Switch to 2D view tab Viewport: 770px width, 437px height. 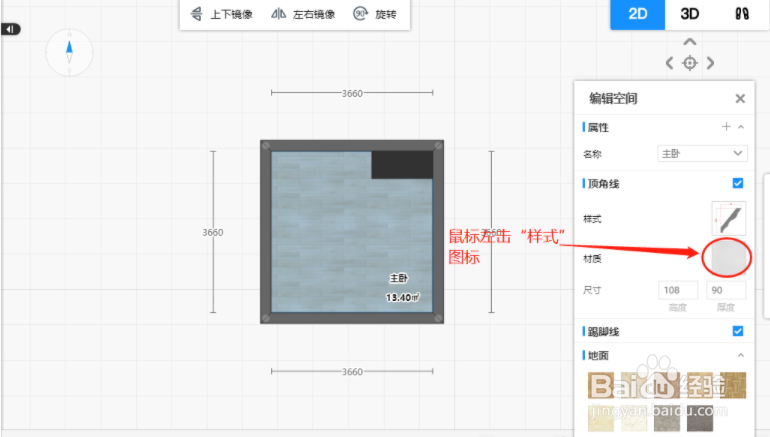point(637,14)
